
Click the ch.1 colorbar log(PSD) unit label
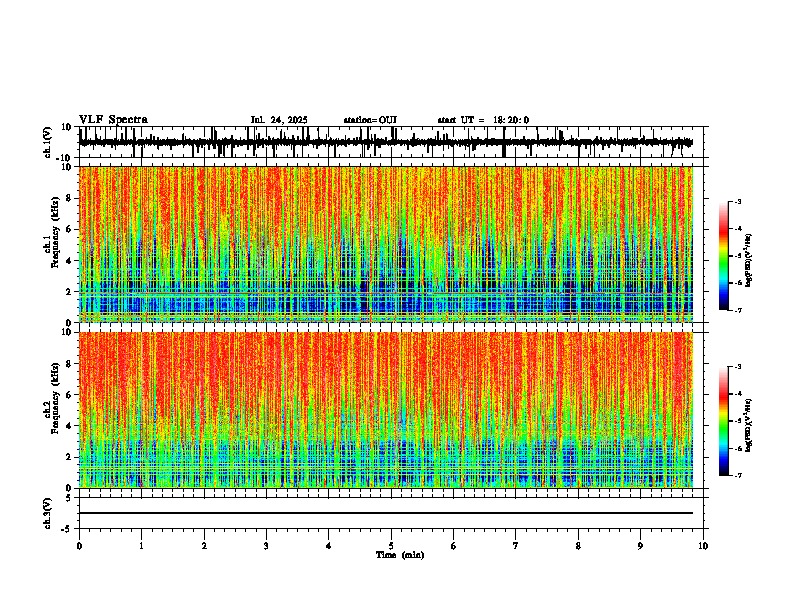pyautogui.click(x=748, y=261)
